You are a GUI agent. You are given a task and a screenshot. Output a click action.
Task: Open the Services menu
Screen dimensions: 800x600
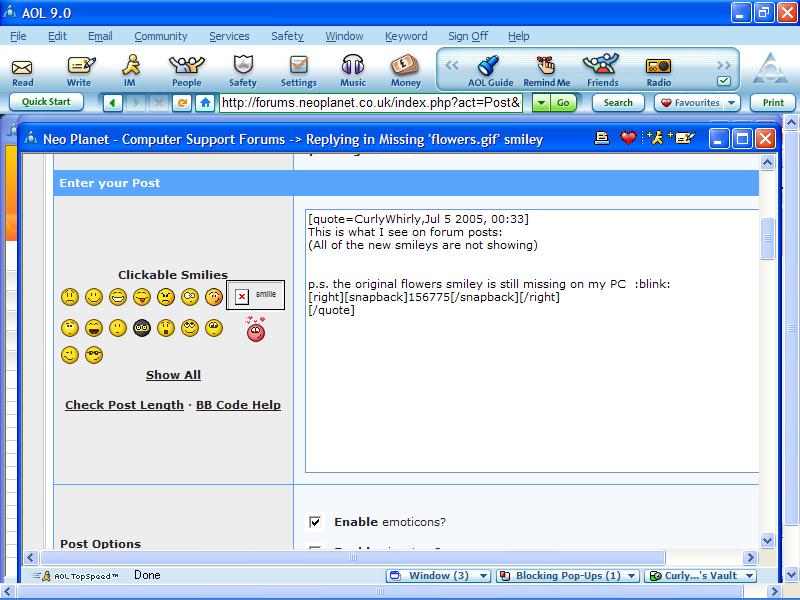[x=229, y=36]
